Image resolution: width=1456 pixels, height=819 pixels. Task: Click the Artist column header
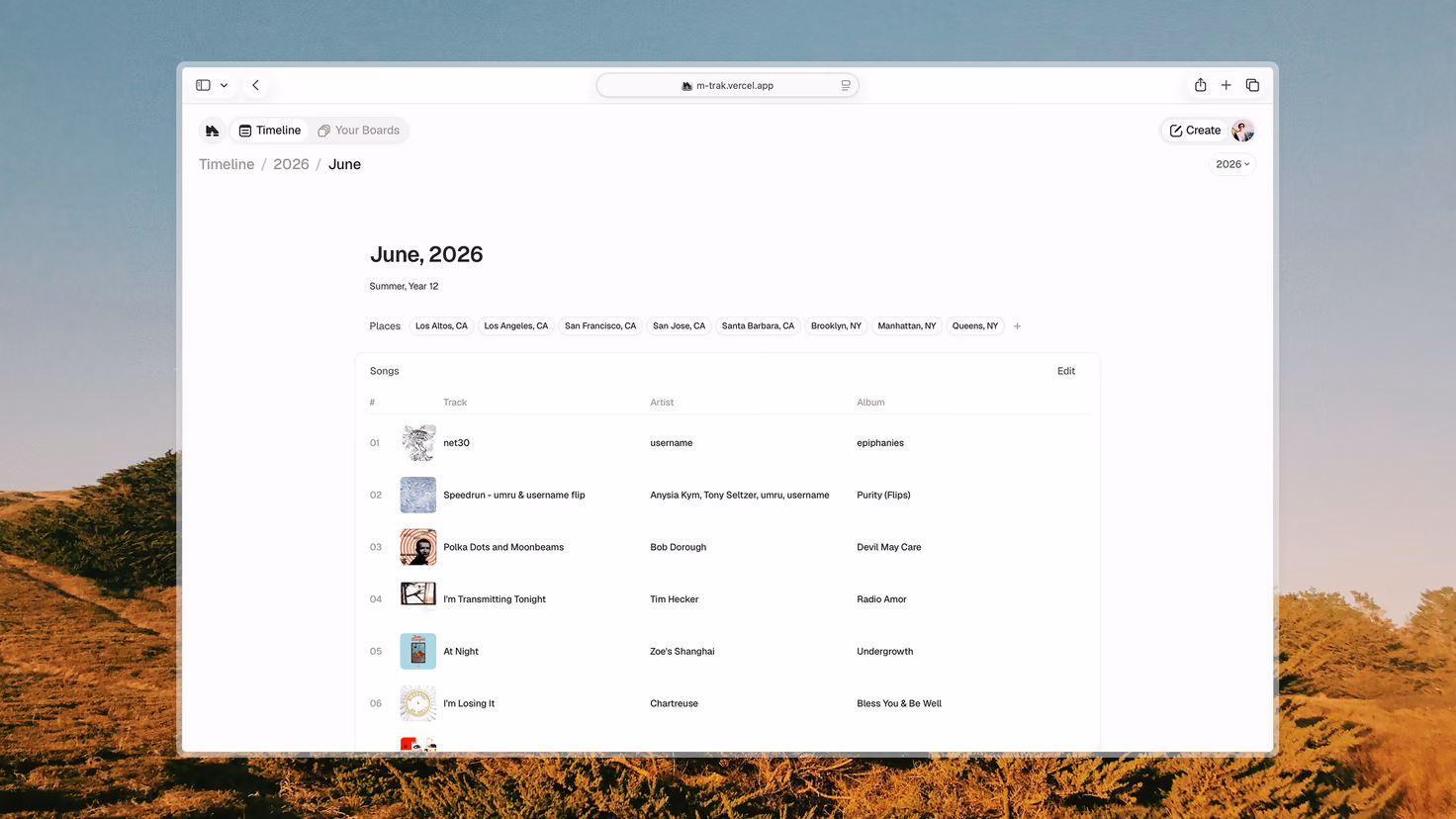662,403
